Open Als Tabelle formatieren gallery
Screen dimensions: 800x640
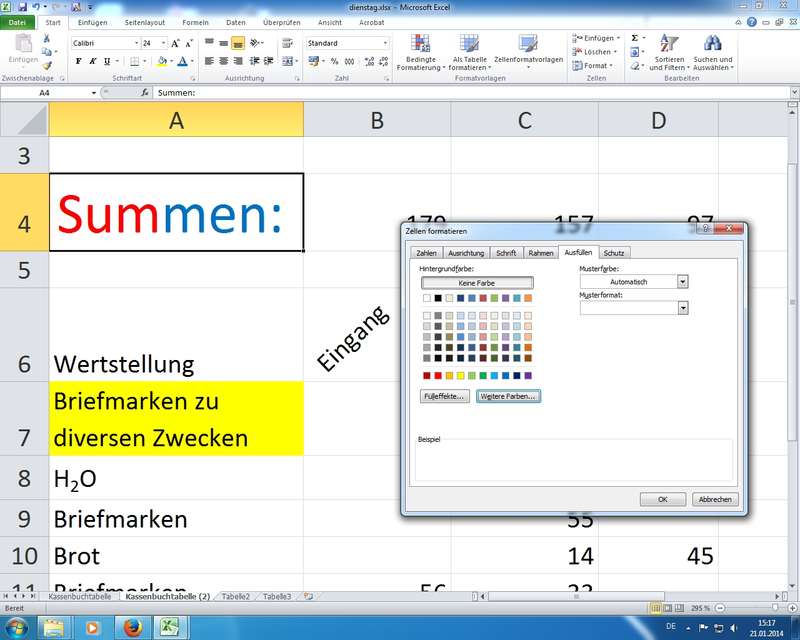point(469,53)
